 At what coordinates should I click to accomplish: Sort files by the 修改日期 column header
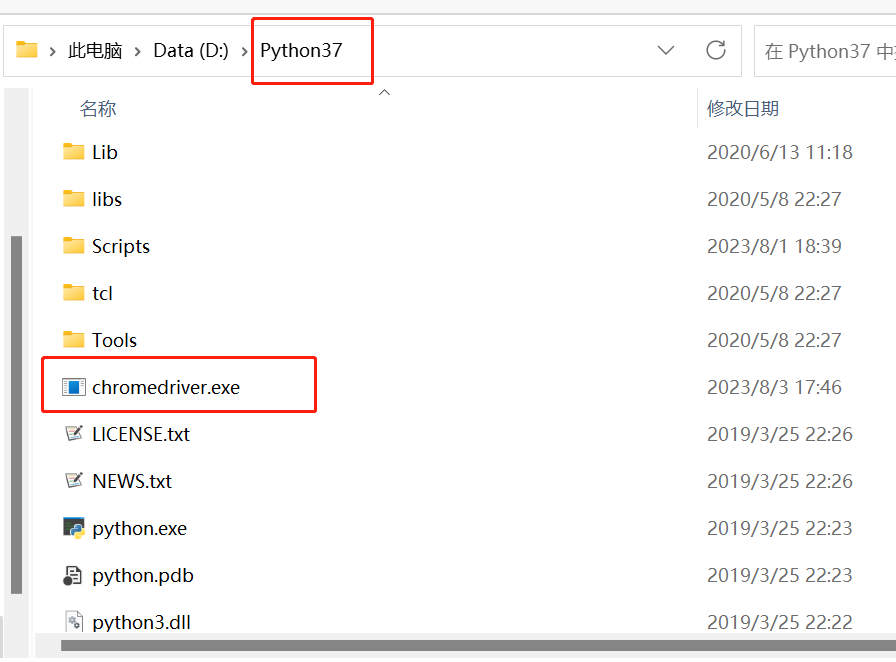coord(742,109)
